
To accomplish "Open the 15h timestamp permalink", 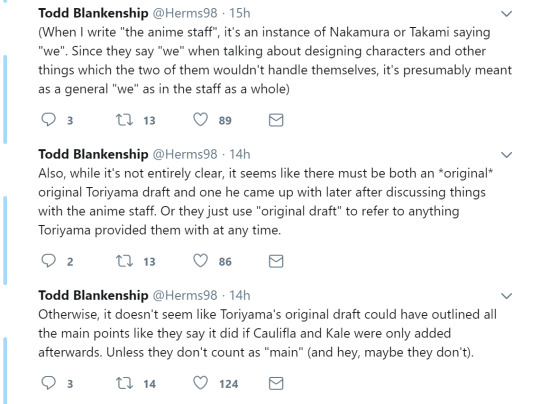I will [240, 13].
